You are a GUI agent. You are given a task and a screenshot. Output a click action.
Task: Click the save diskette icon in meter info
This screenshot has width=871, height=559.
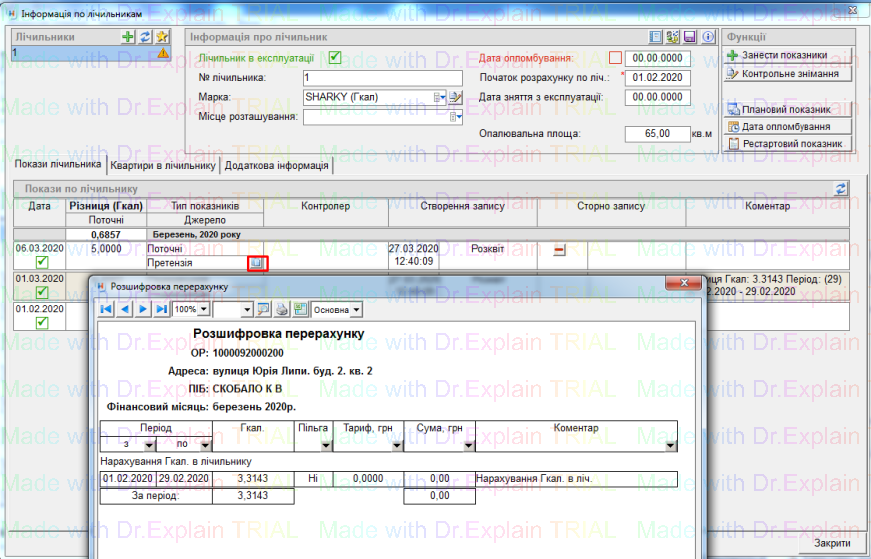(689, 37)
